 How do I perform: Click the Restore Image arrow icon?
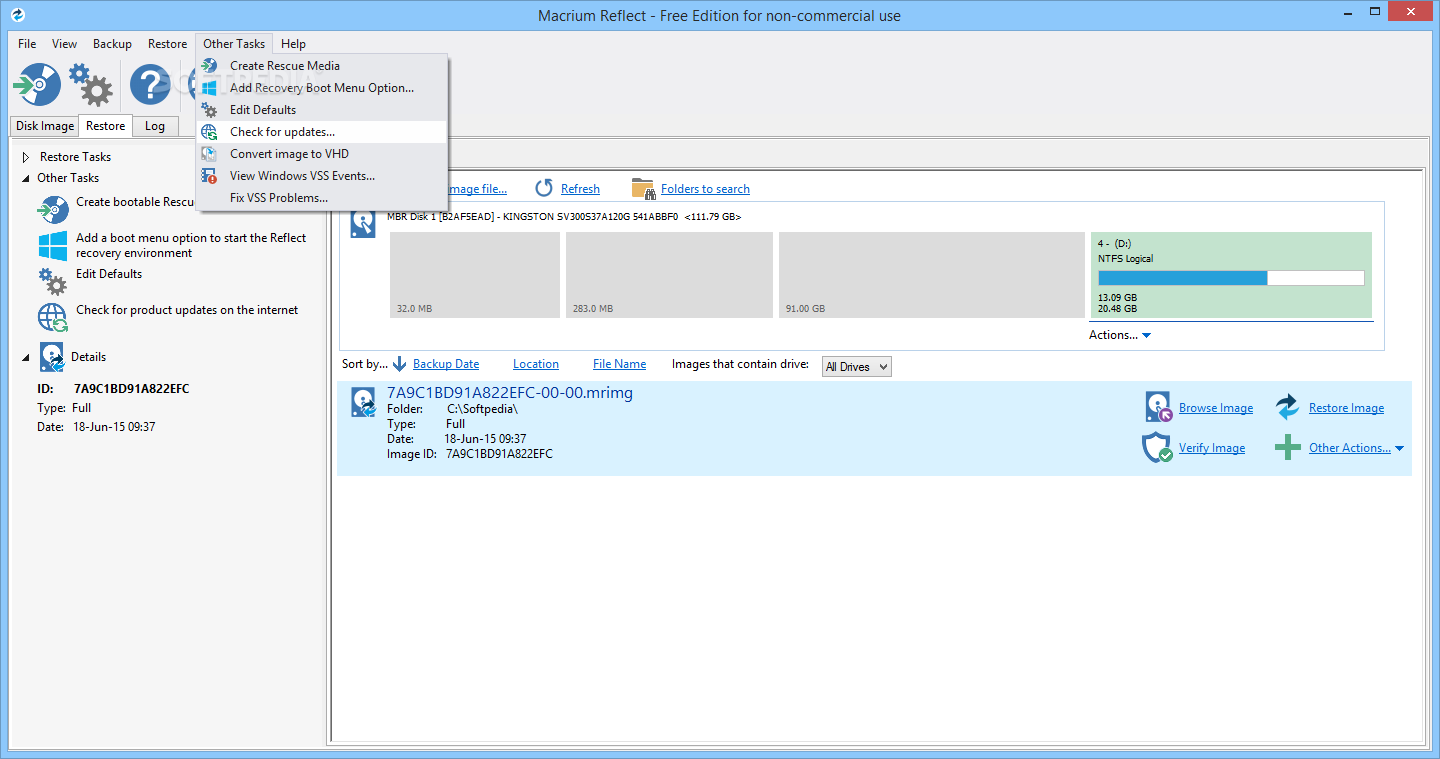[x=1288, y=407]
